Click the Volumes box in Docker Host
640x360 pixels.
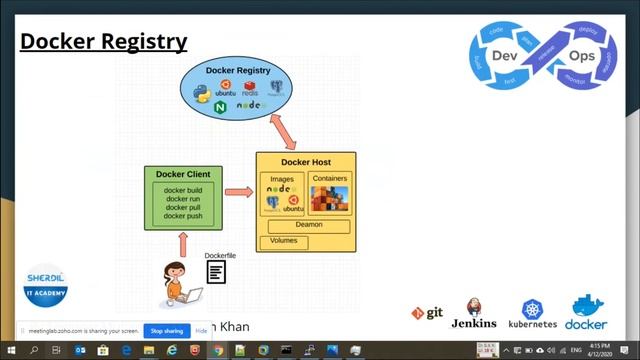coord(284,242)
